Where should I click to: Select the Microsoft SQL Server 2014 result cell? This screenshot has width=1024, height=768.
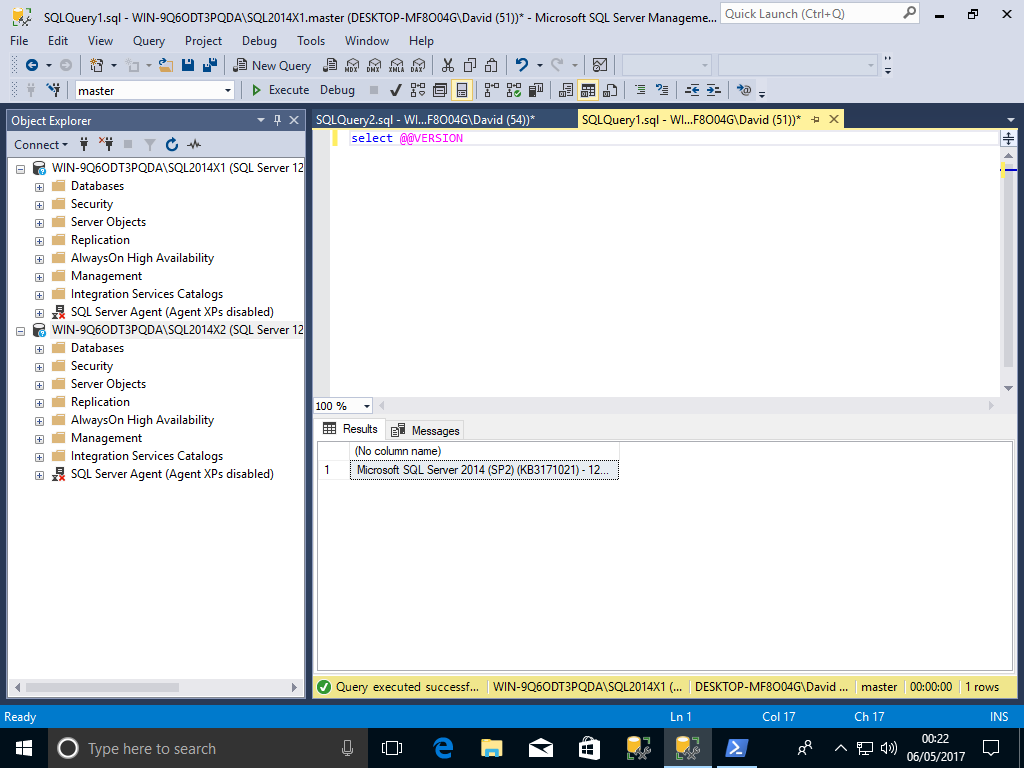(x=484, y=470)
